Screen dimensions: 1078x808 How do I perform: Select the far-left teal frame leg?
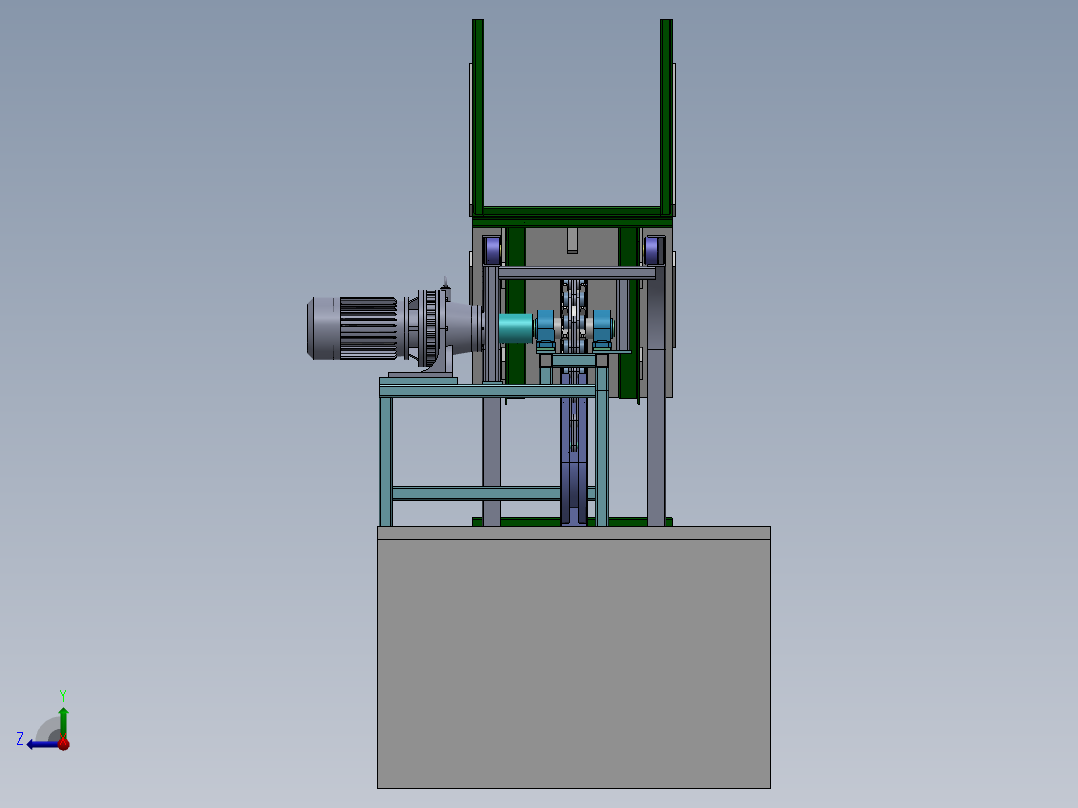(386, 461)
